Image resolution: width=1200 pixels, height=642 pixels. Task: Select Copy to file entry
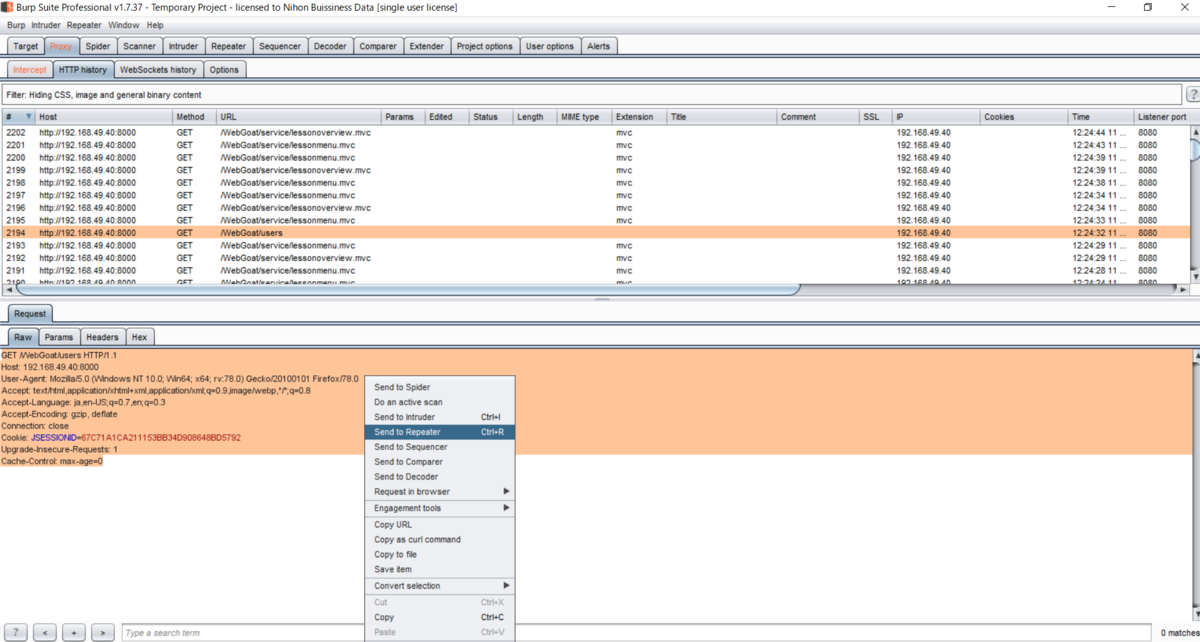coord(440,554)
